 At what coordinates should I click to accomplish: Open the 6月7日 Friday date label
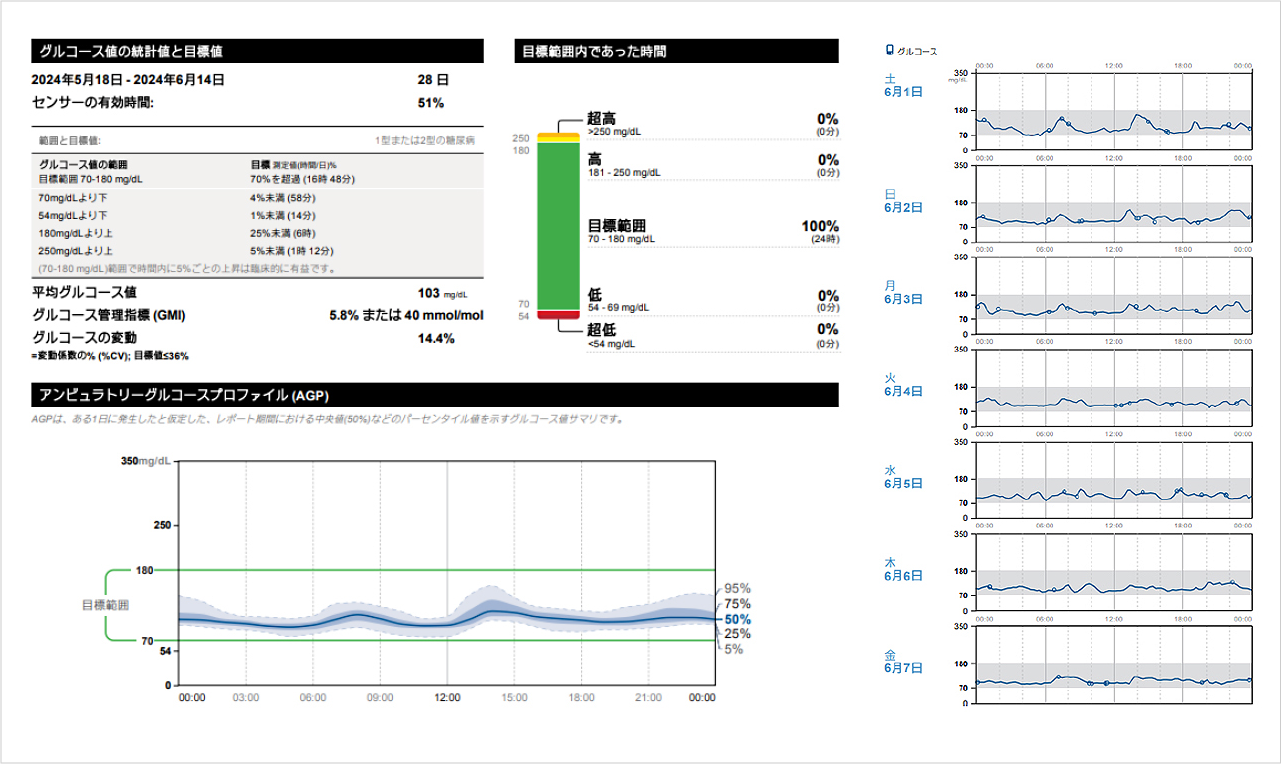tap(903, 660)
